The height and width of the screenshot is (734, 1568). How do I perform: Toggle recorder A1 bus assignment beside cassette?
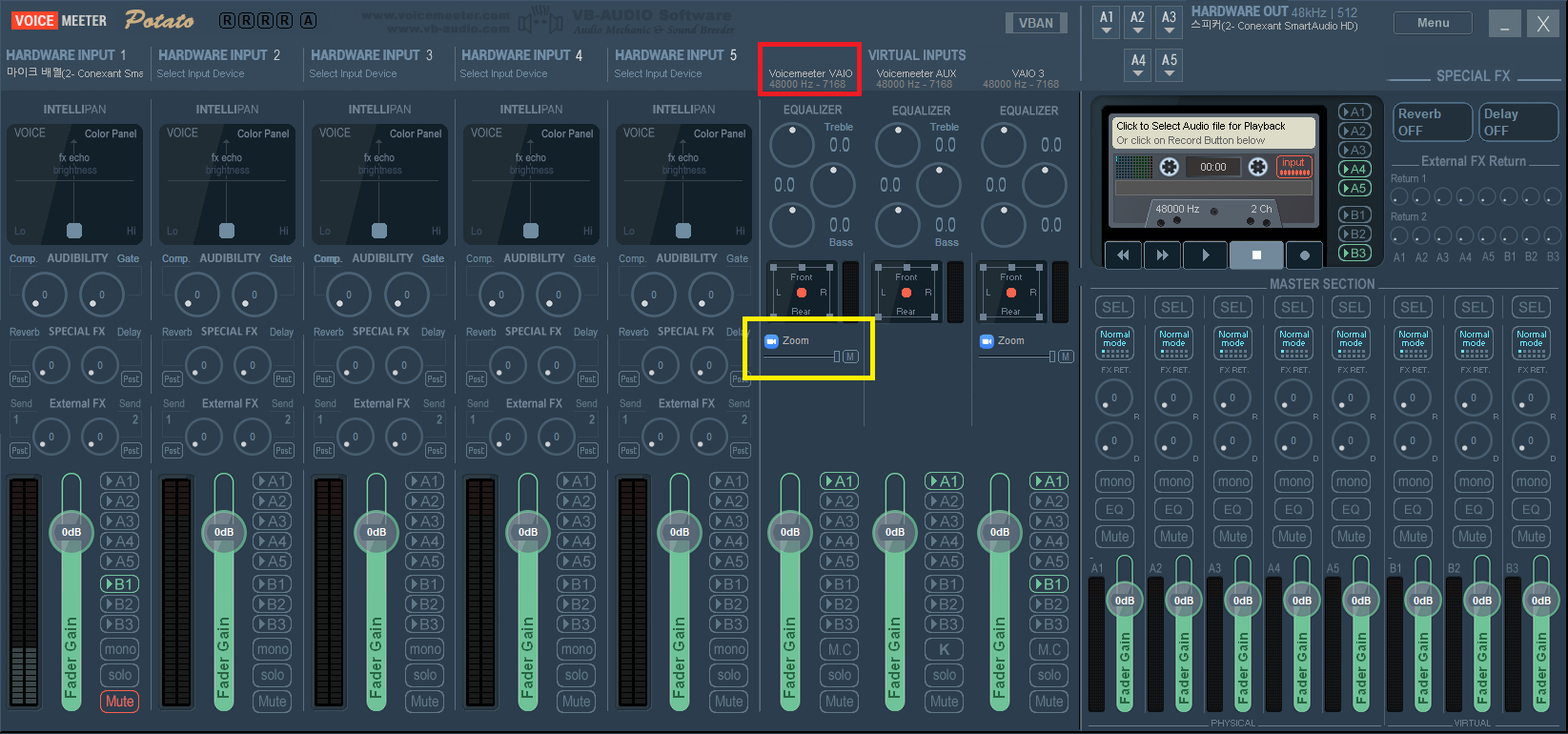(1354, 112)
